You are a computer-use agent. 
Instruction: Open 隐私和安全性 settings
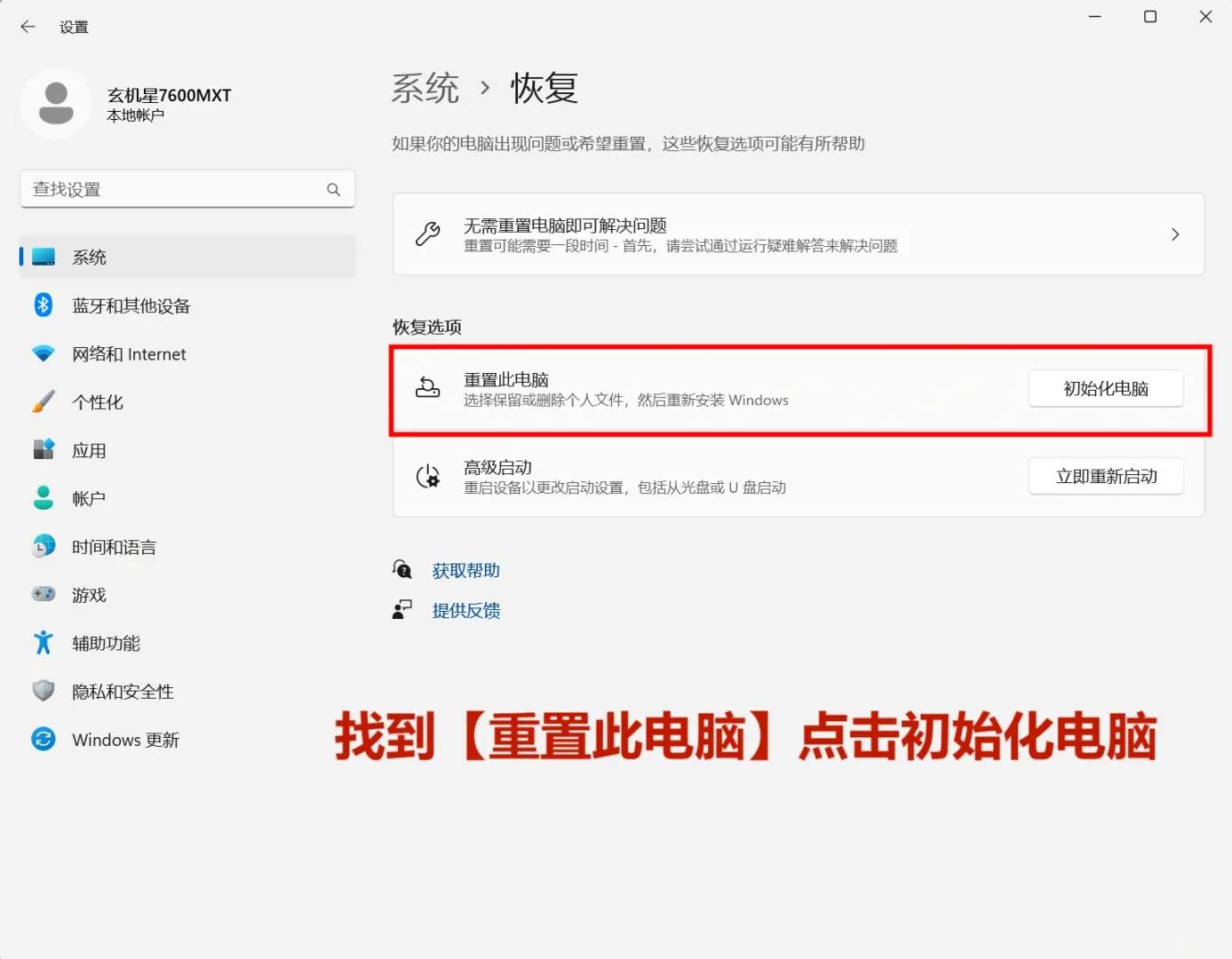pyautogui.click(x=187, y=691)
